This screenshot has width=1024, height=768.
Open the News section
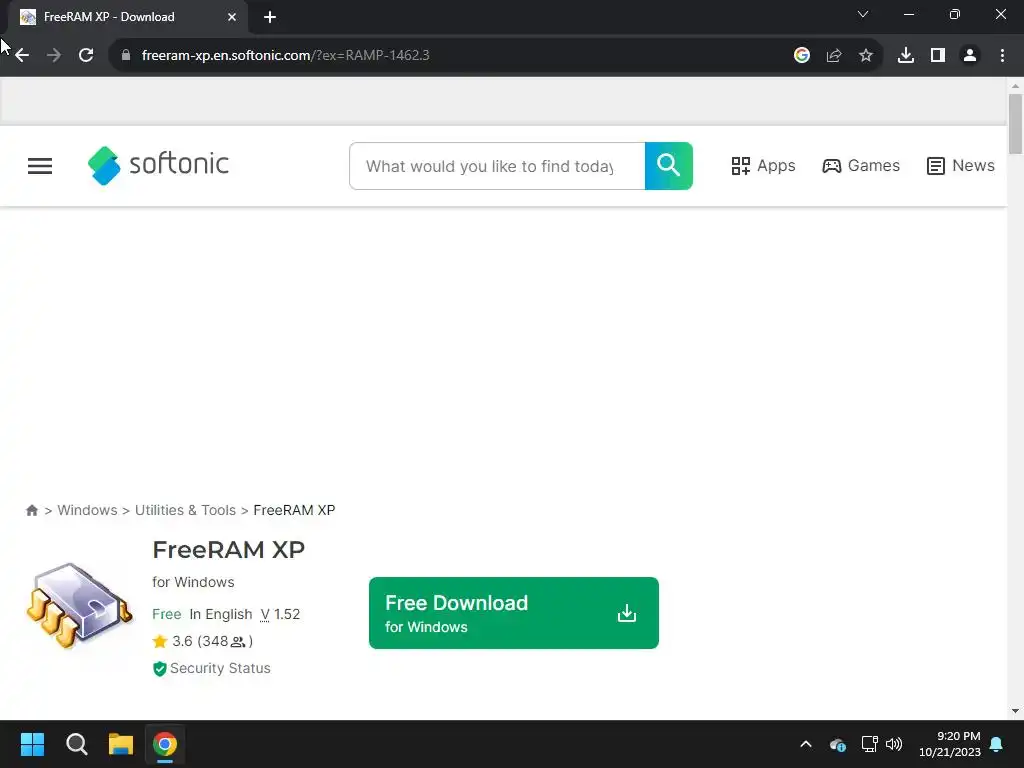click(961, 166)
